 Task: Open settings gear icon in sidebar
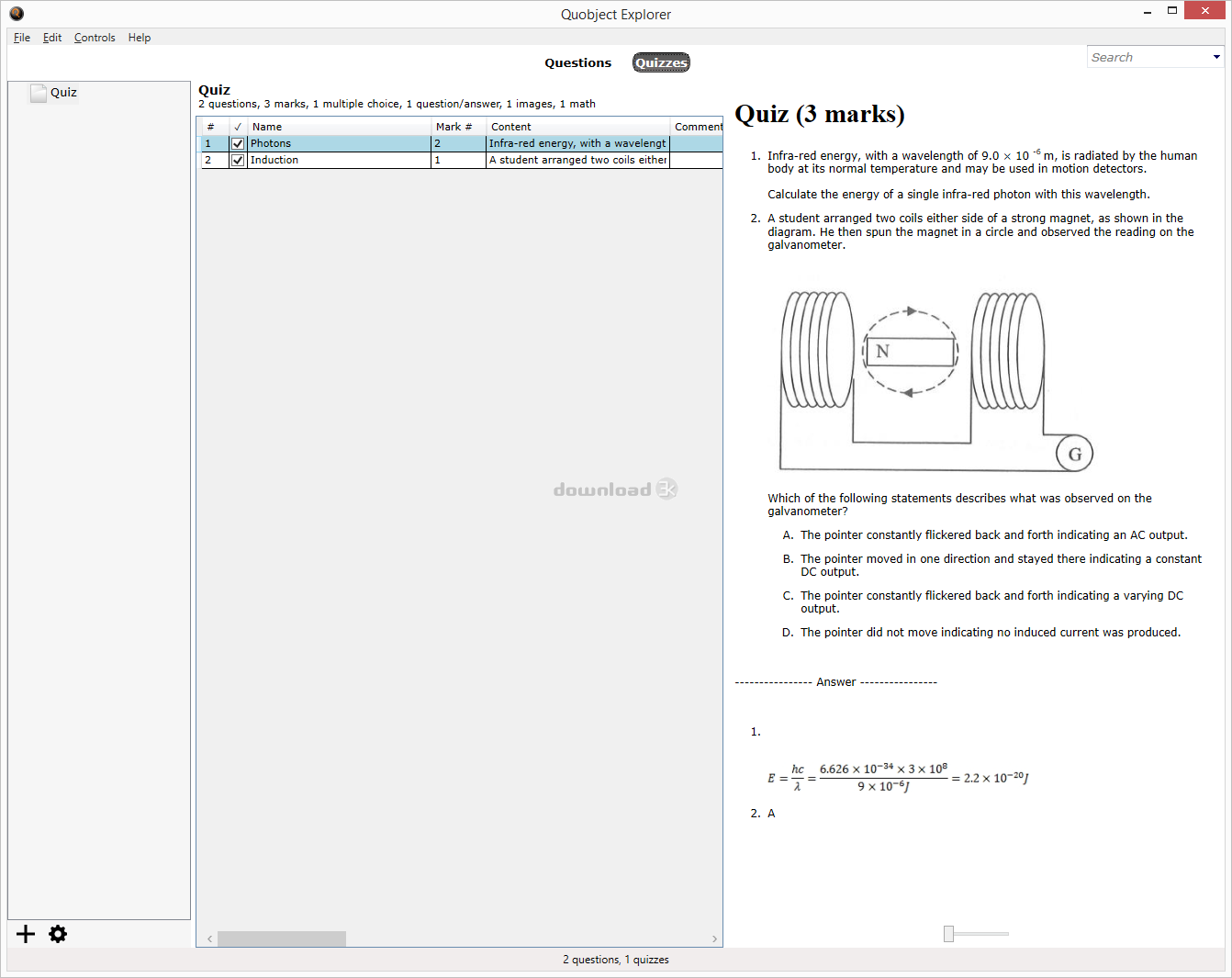click(x=58, y=934)
